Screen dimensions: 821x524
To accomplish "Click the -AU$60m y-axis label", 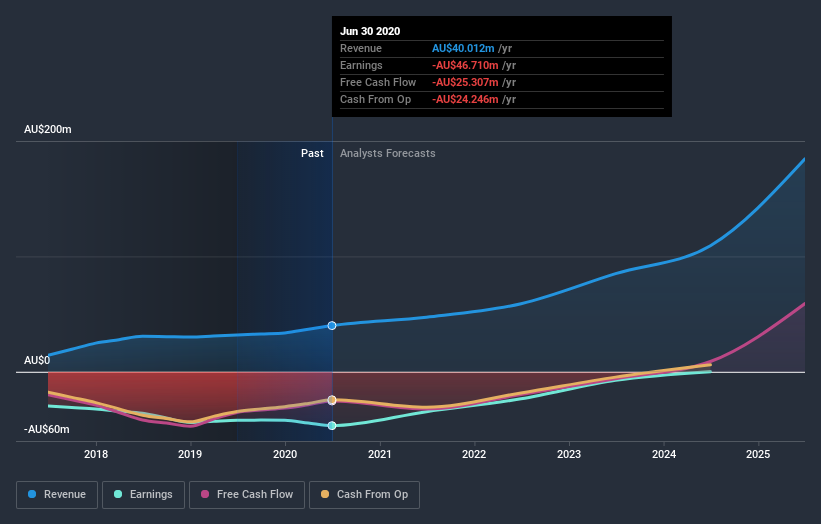I will pyautogui.click(x=47, y=429).
